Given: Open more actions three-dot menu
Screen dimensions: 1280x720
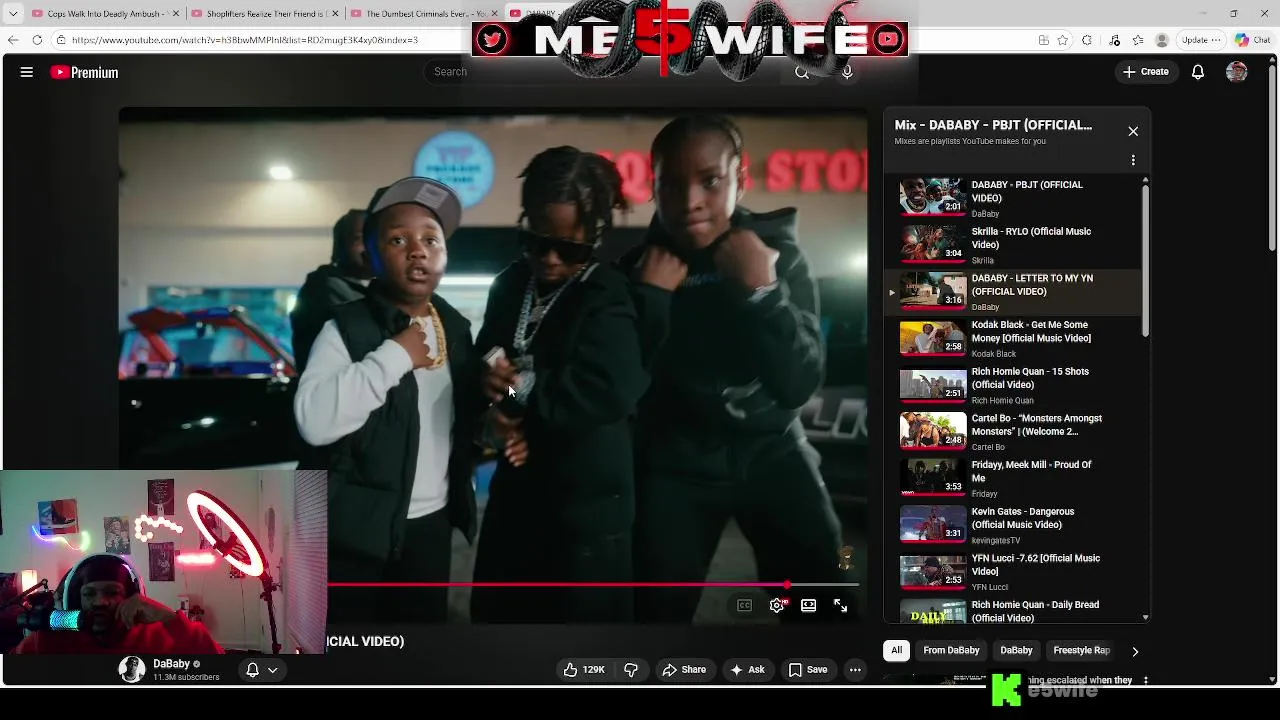Looking at the screenshot, I should (855, 670).
